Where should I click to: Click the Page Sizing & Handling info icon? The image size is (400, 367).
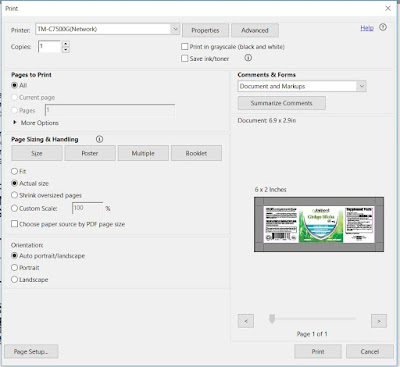tap(99, 139)
